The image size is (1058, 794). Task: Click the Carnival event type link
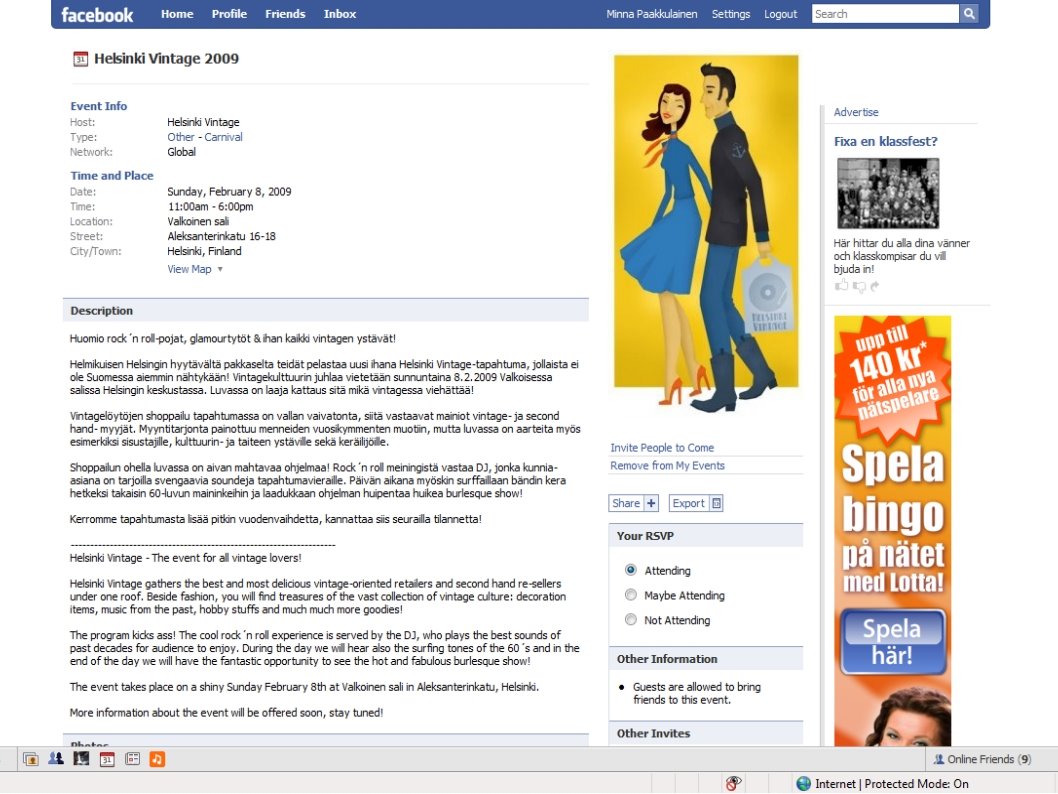point(223,137)
